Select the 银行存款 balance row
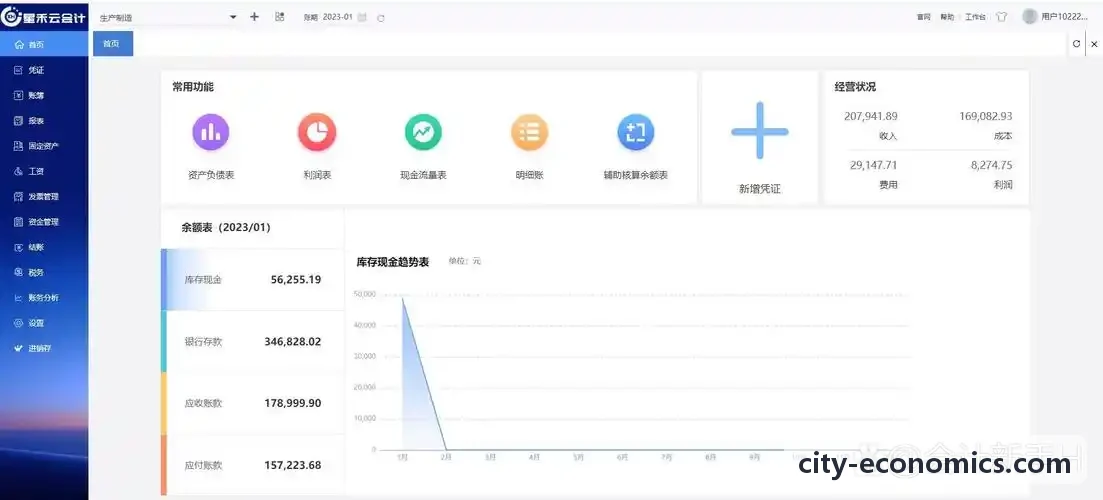 [253, 342]
